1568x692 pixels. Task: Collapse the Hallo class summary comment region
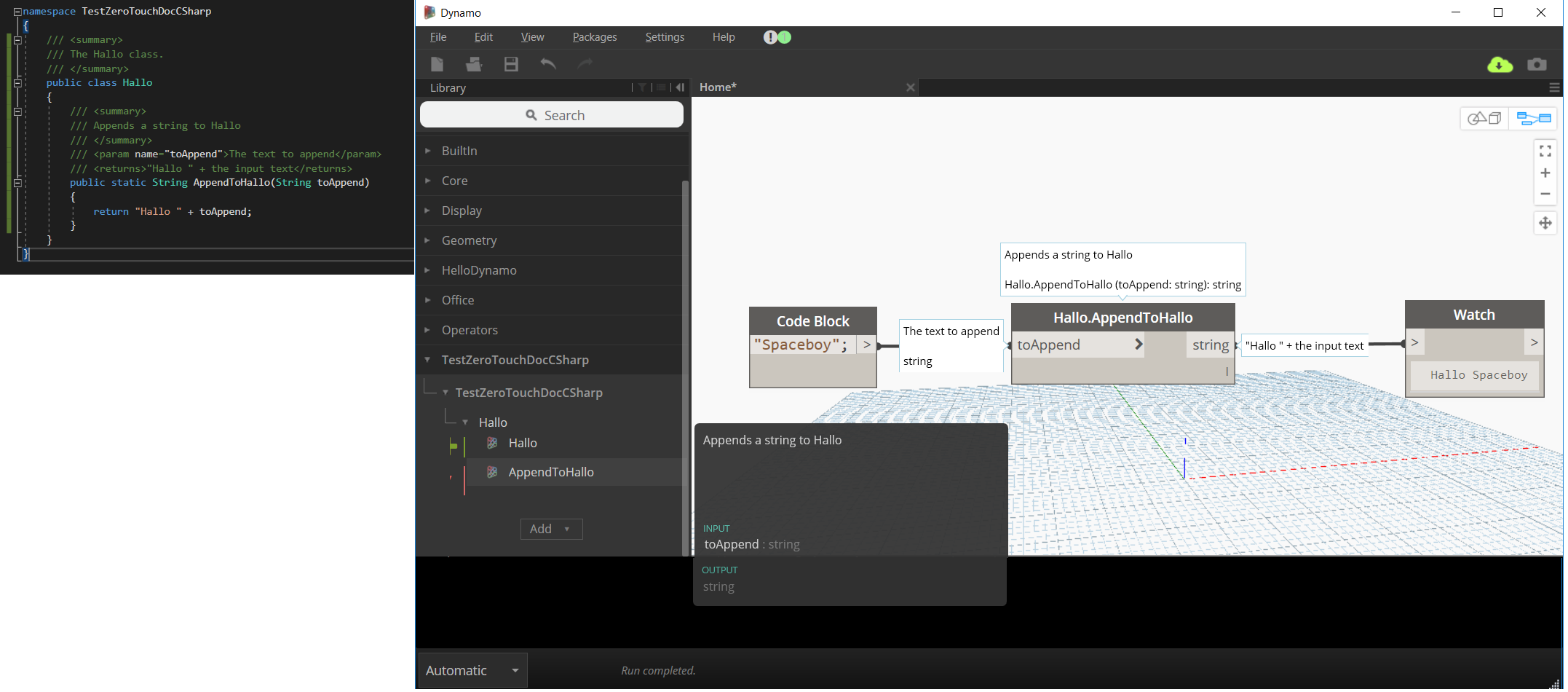[x=17, y=40]
